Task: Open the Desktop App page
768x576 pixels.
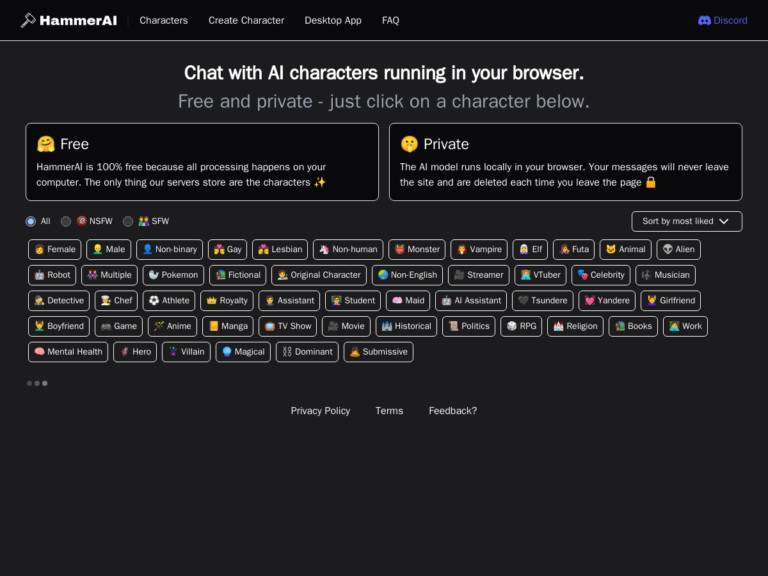Action: point(333,20)
